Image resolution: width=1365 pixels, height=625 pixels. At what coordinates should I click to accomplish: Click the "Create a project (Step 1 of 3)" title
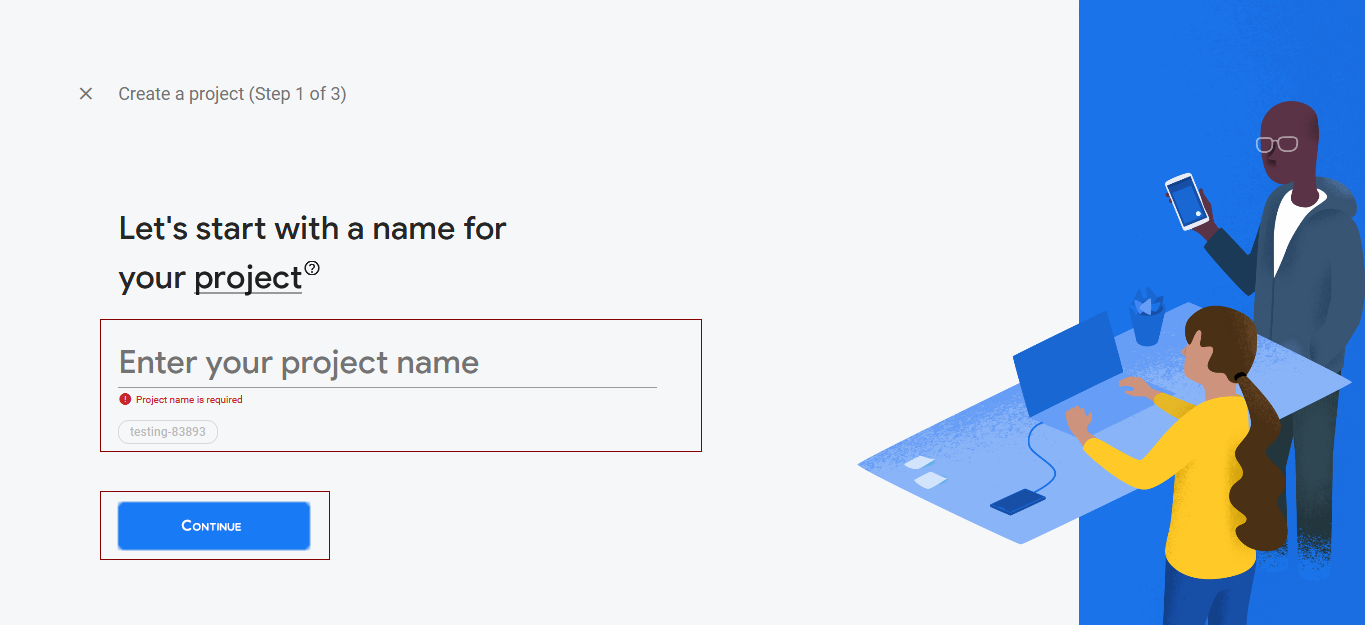coord(232,94)
